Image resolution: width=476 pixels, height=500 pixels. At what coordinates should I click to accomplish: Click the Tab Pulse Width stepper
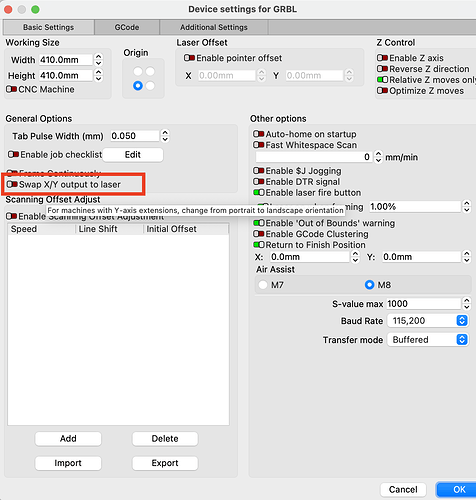click(165, 136)
